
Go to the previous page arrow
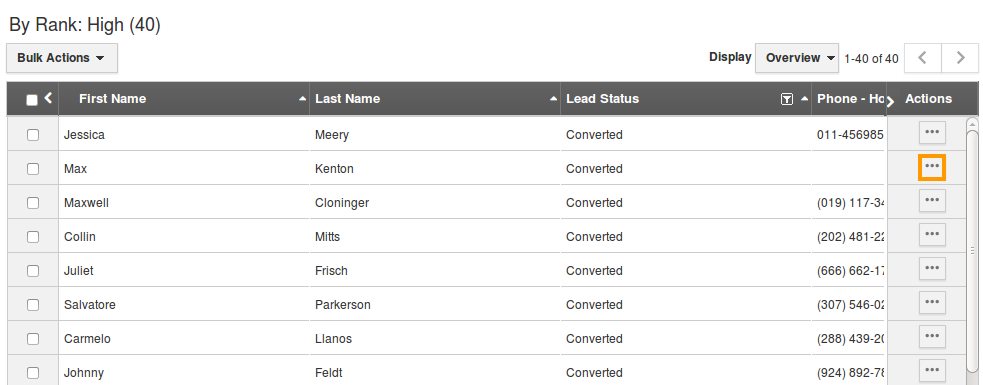923,58
